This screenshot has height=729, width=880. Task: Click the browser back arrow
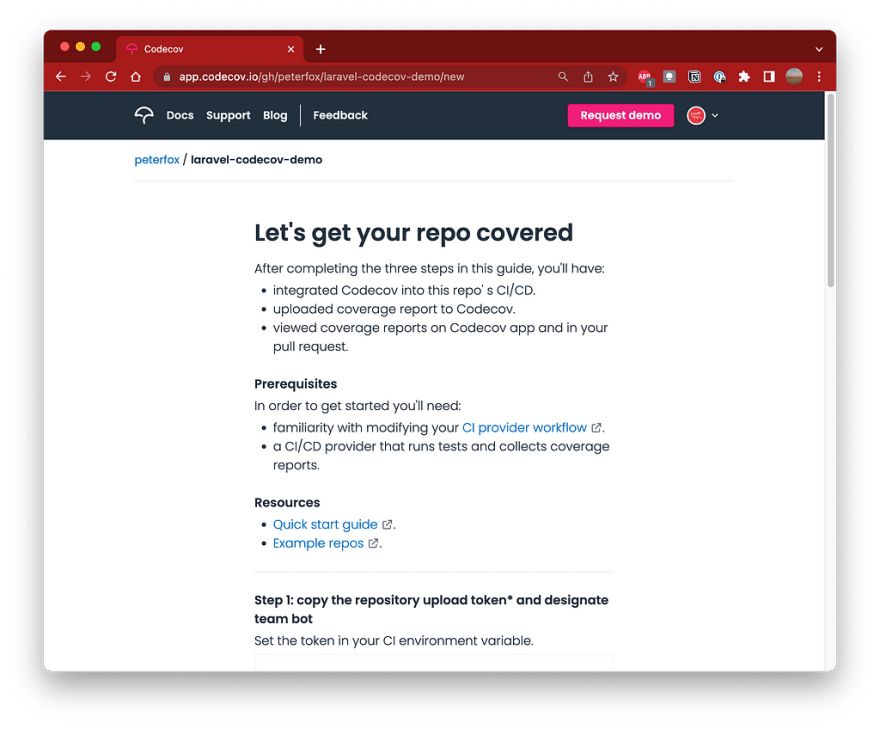[x=61, y=77]
